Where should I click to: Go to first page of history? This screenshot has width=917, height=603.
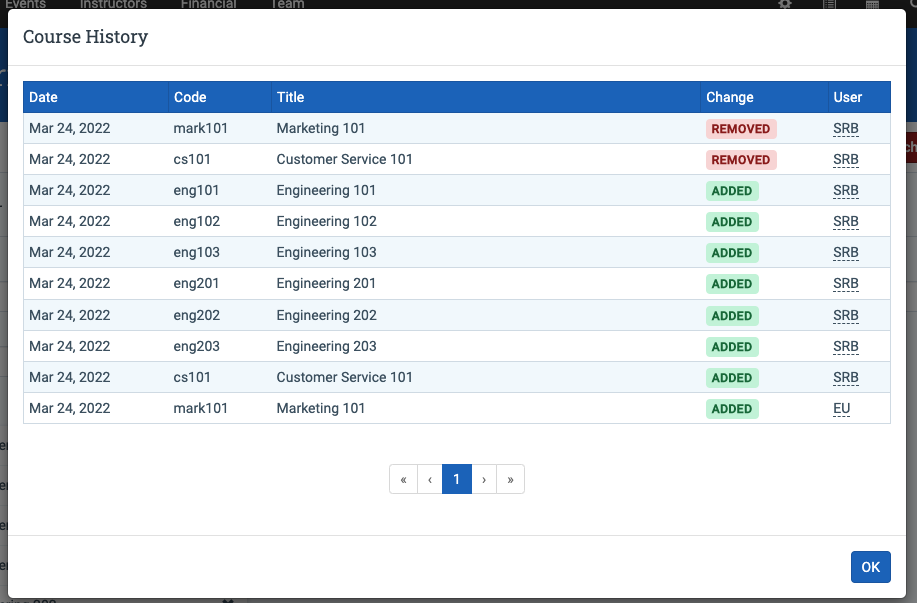(404, 479)
